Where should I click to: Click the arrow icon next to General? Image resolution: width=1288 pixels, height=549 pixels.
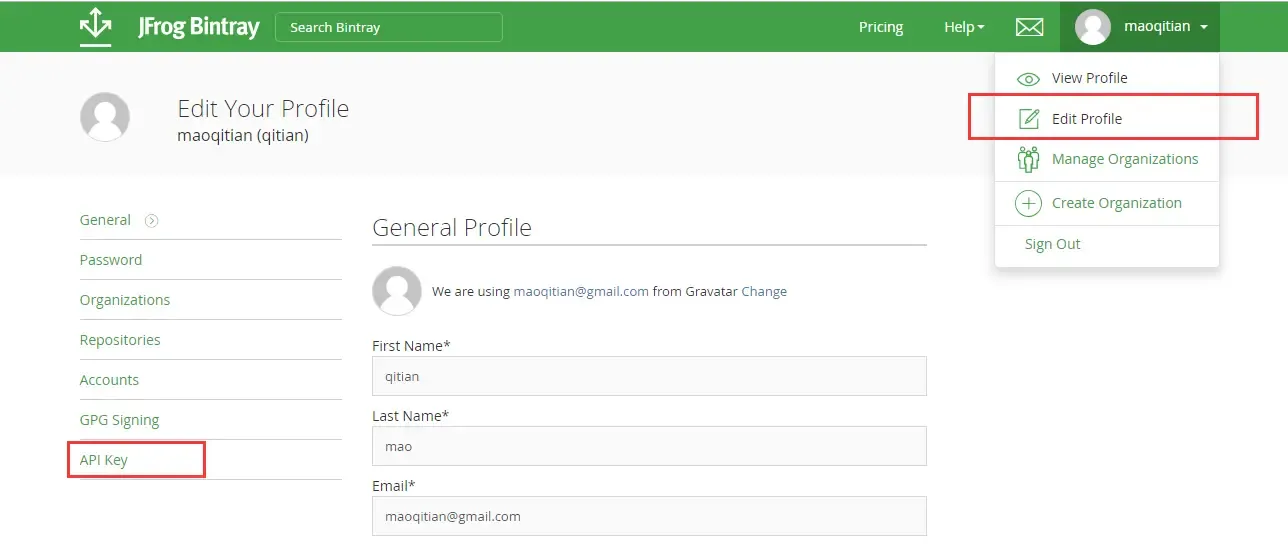151,221
